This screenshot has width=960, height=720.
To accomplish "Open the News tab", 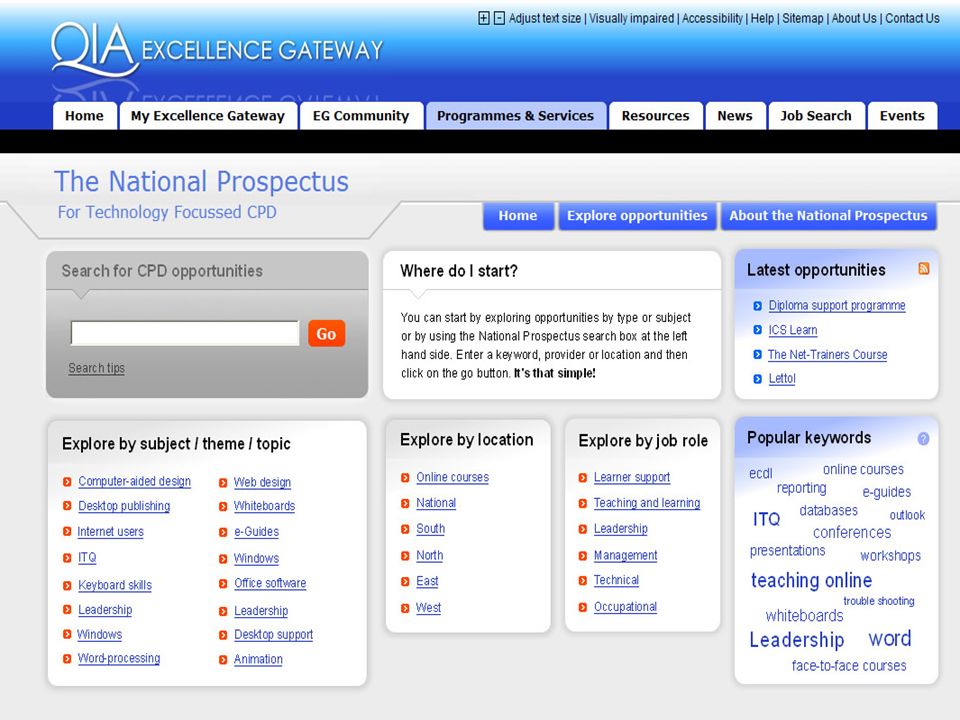I will (x=735, y=116).
